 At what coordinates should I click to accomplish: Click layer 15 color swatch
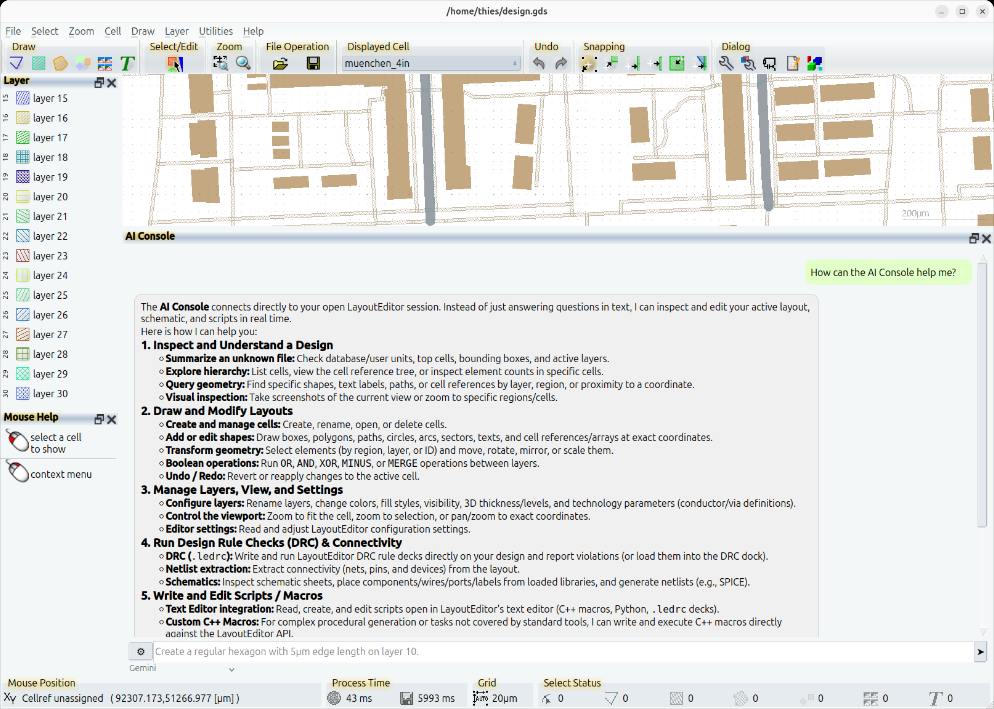point(23,98)
